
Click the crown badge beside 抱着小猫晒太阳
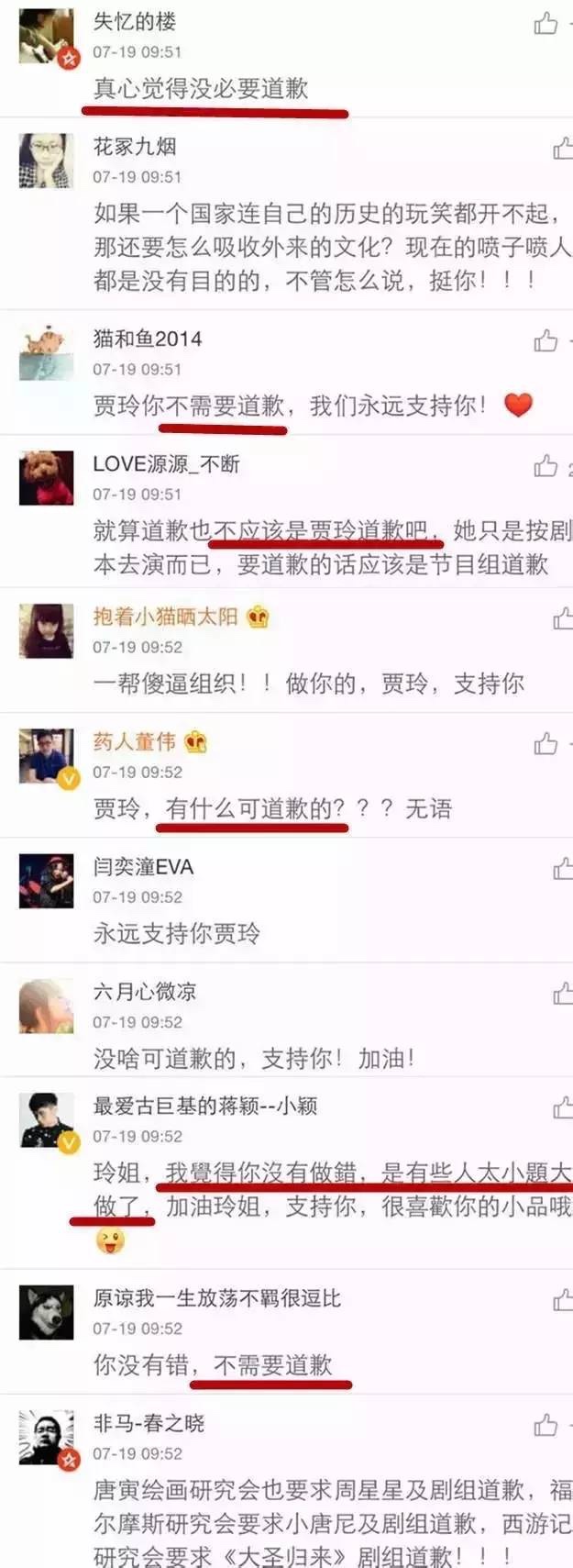pyautogui.click(x=258, y=617)
